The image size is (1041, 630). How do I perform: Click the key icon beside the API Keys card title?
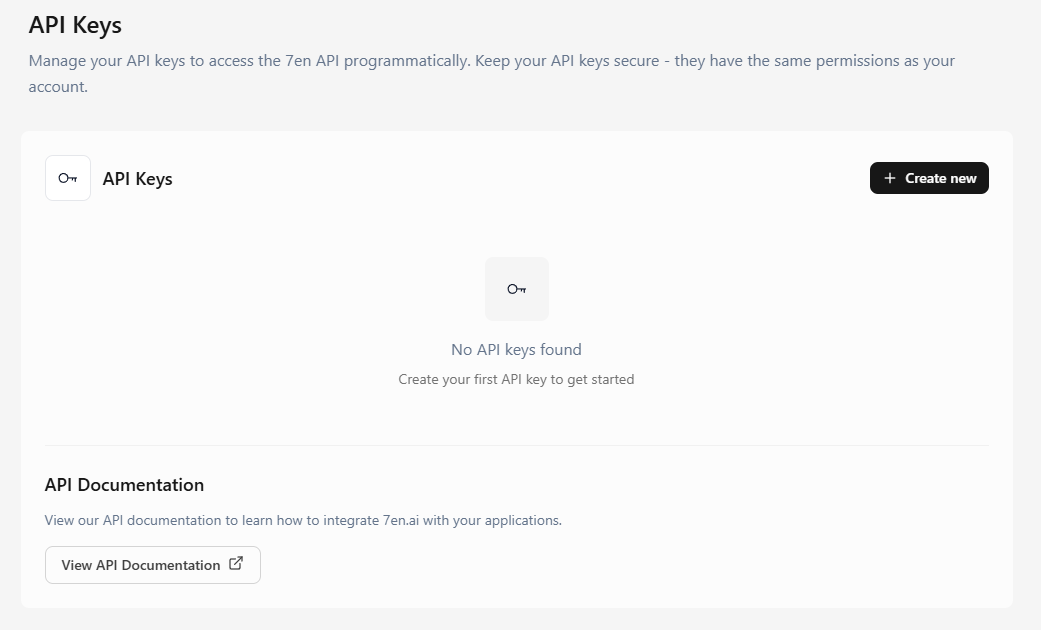pos(68,178)
